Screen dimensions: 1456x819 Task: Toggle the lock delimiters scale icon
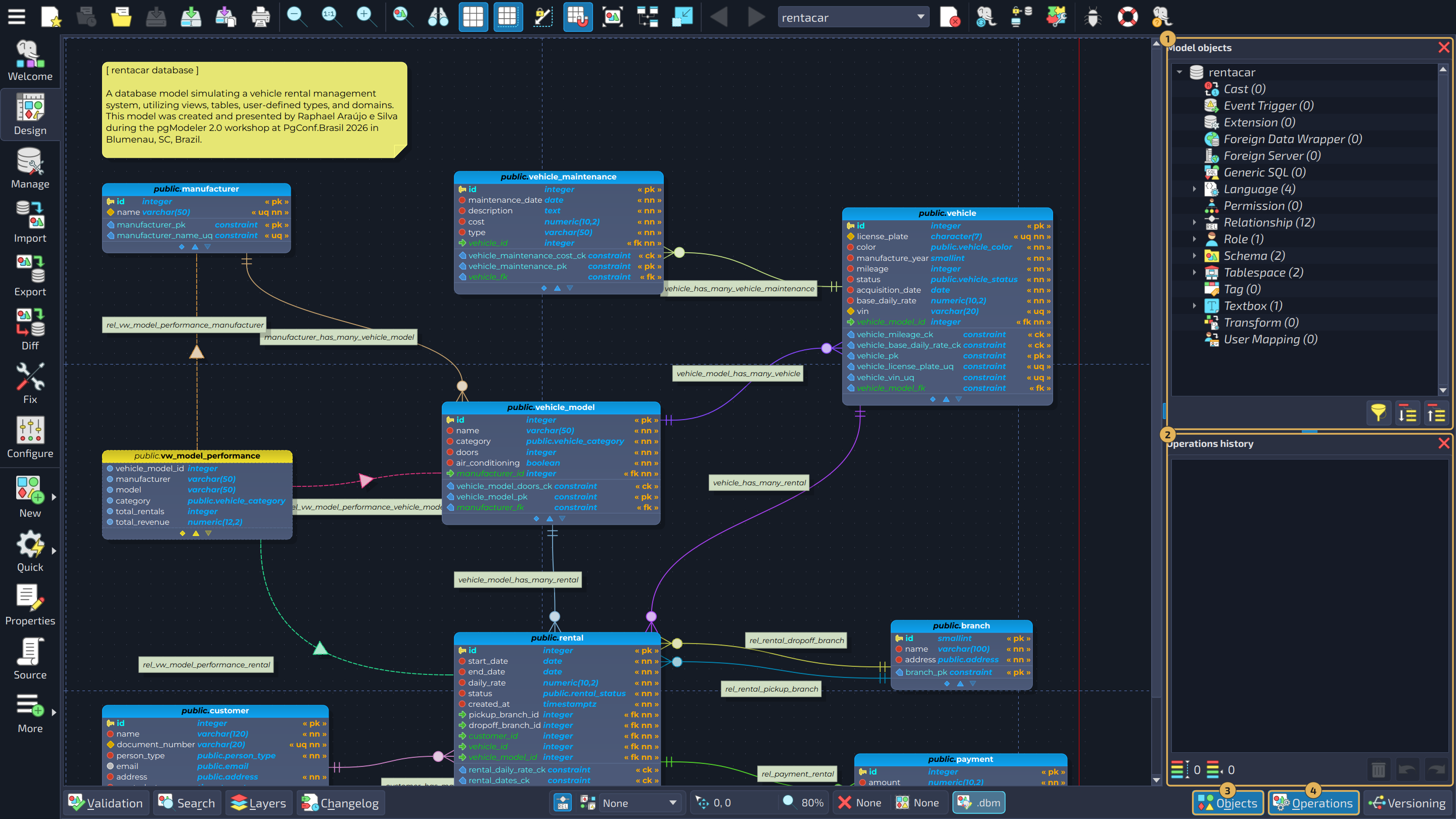[x=542, y=17]
